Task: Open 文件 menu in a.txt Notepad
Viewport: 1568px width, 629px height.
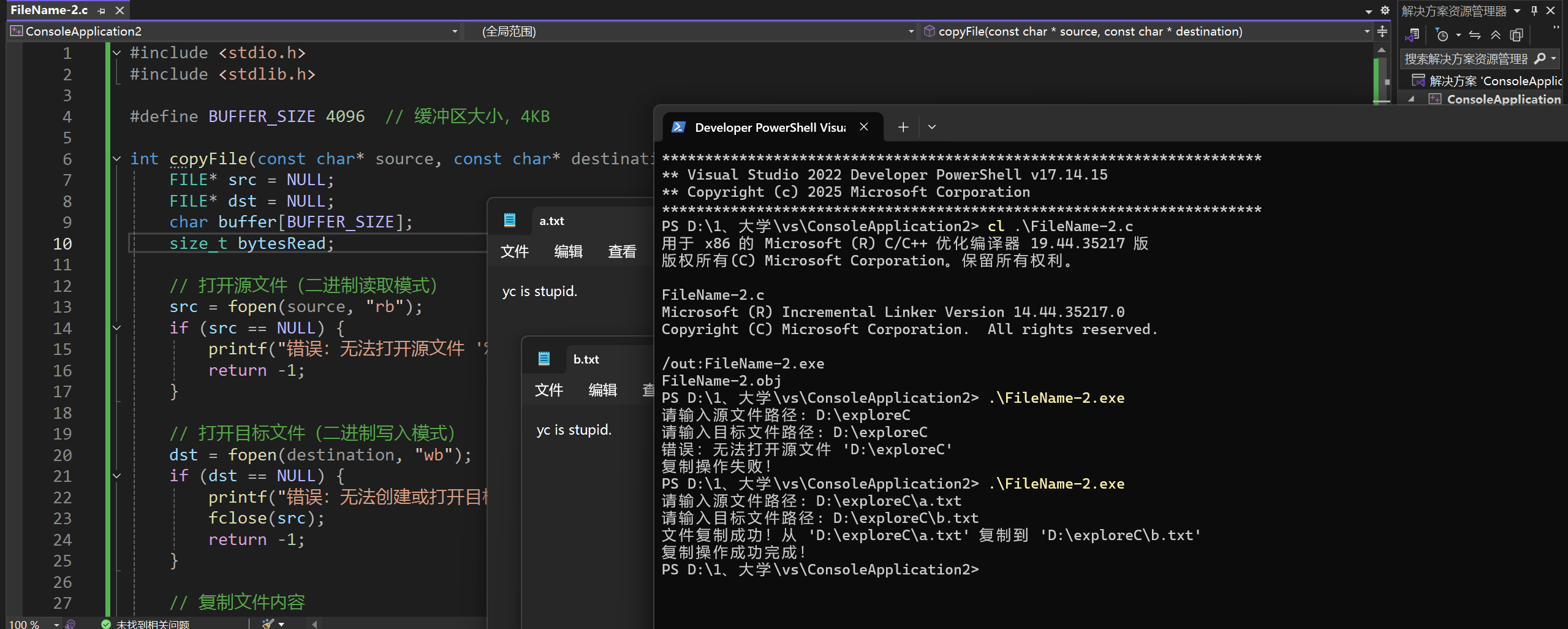Action: (x=515, y=251)
